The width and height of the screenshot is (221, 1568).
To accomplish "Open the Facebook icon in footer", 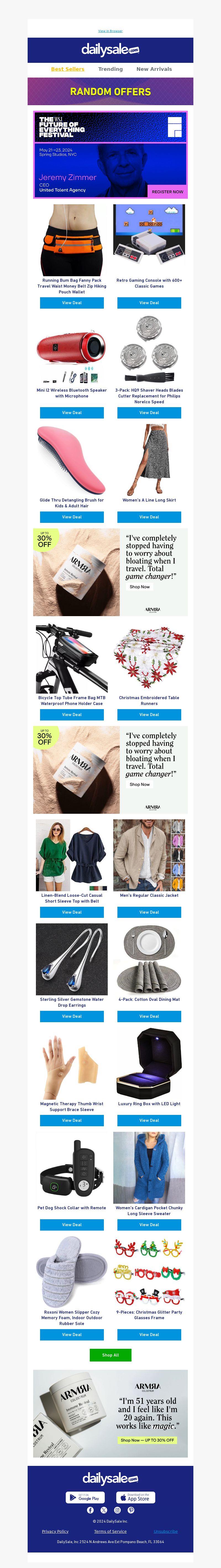I will tap(90, 1510).
